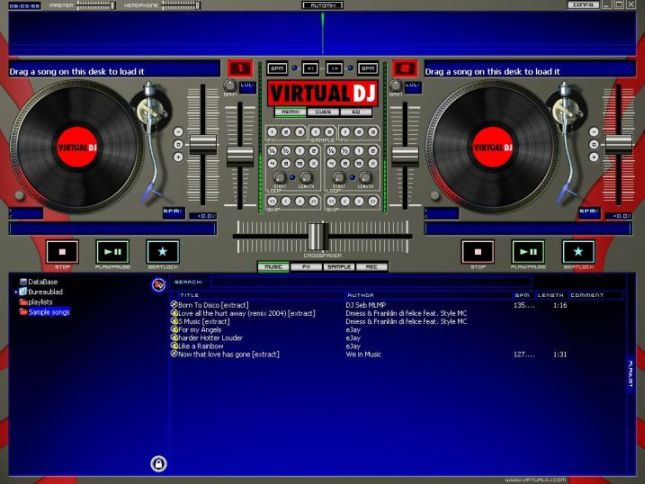Image resolution: width=645 pixels, height=484 pixels.
Task: Click the Autofix button at top center
Action: click(x=323, y=5)
